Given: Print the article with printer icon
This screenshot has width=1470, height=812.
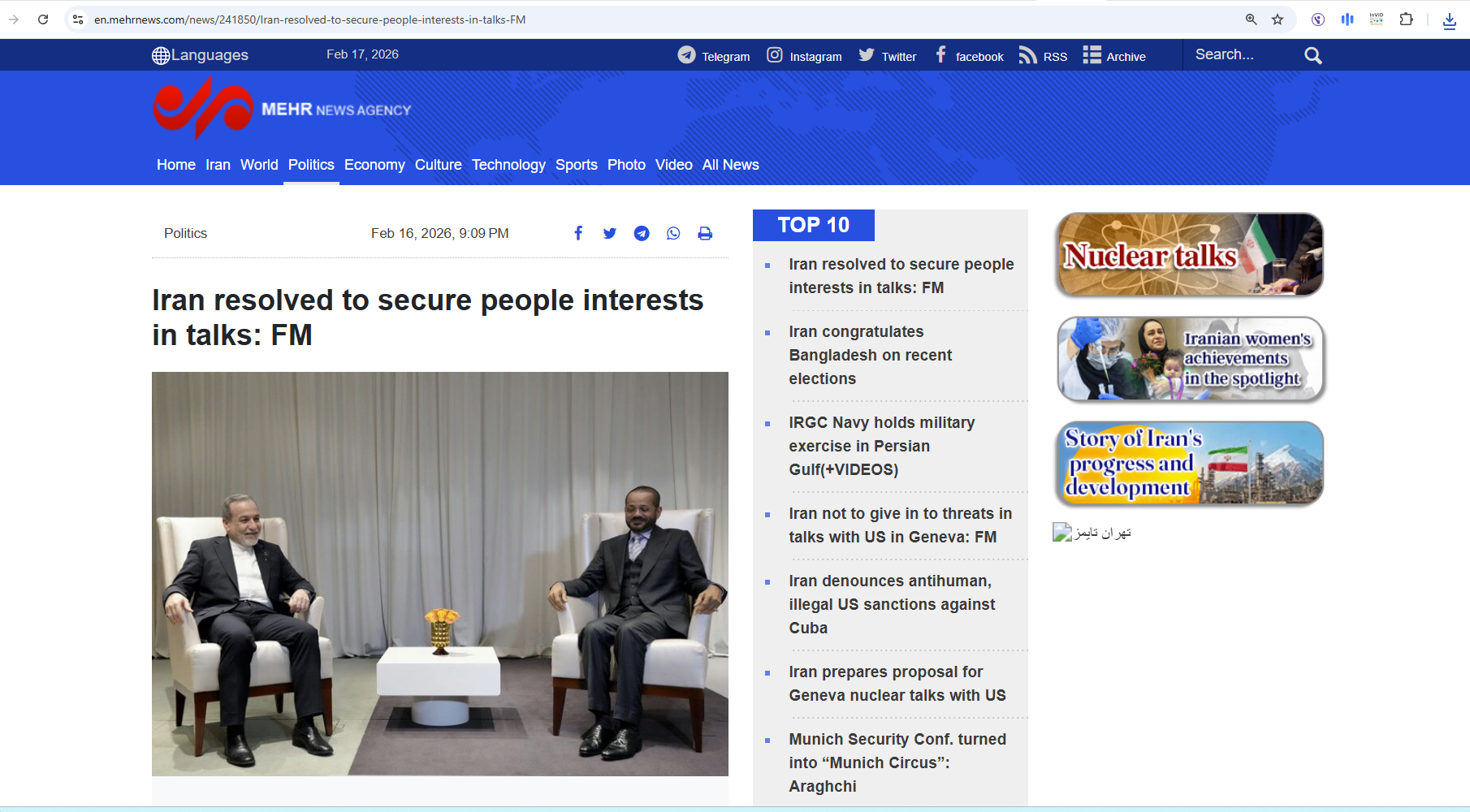Looking at the screenshot, I should [x=705, y=234].
